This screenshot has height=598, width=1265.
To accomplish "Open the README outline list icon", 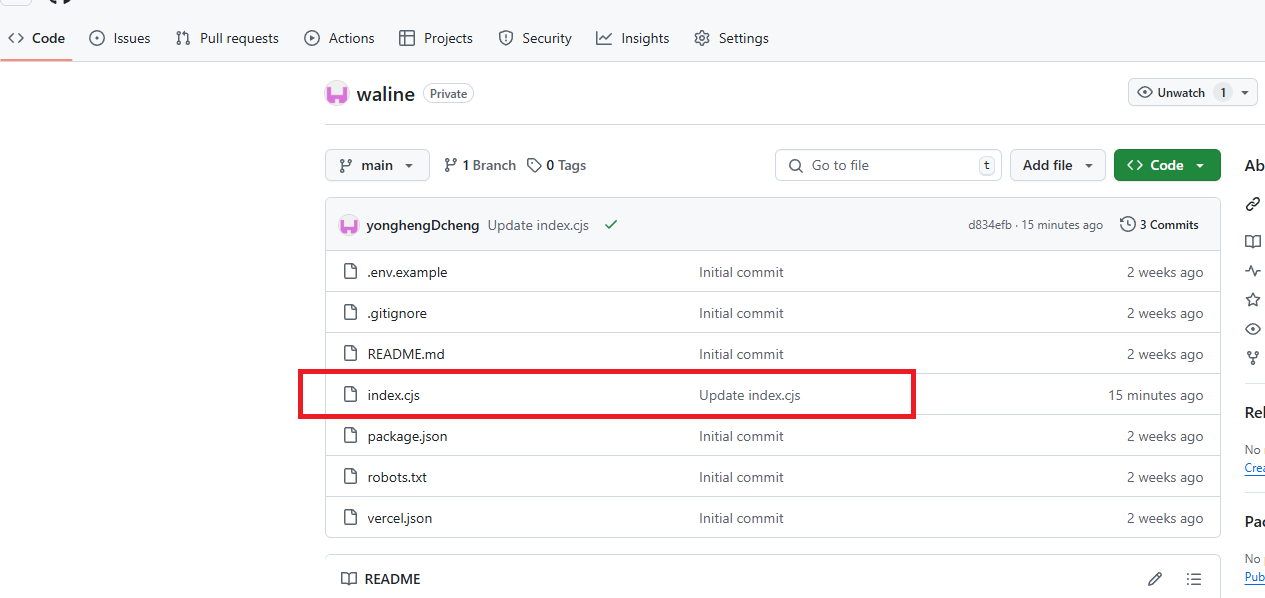I will [1193, 579].
